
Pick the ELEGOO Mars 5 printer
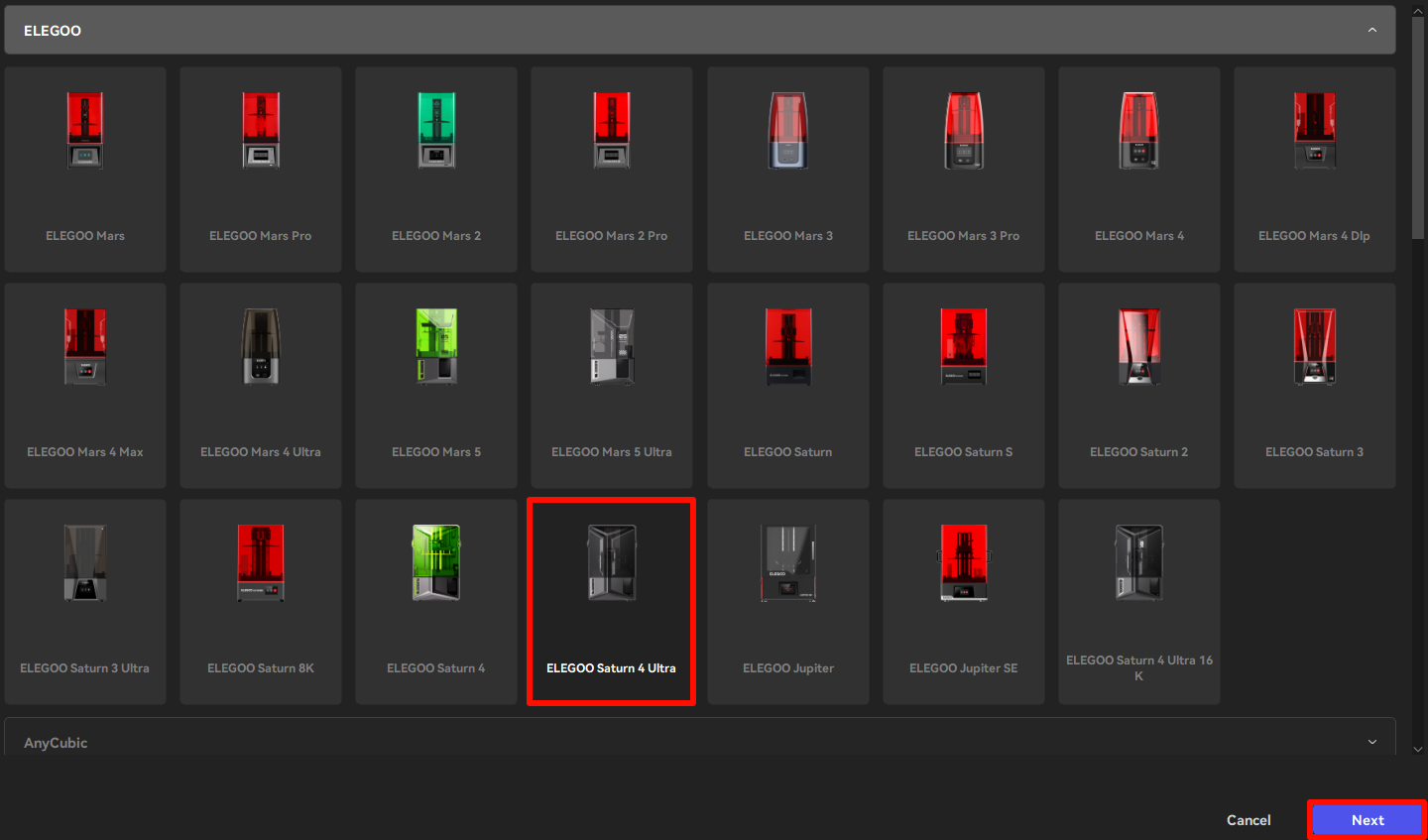click(436, 386)
